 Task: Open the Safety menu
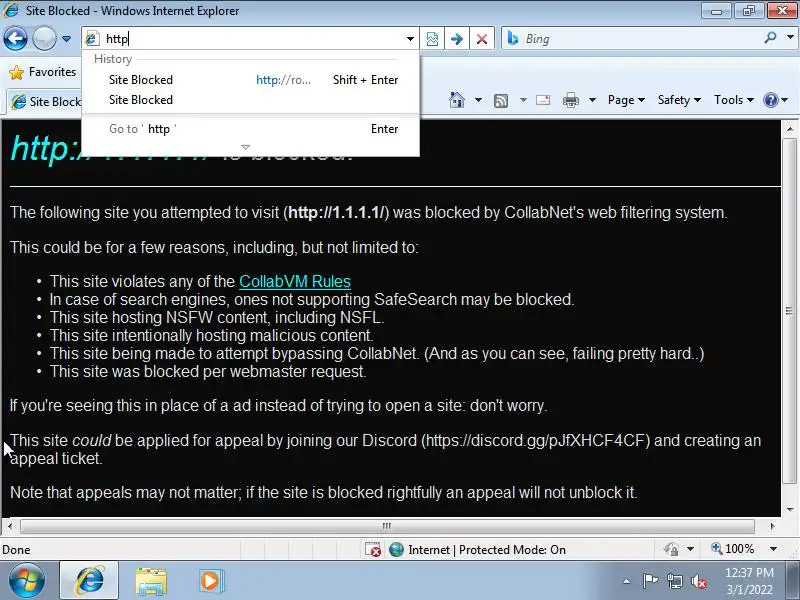click(679, 100)
